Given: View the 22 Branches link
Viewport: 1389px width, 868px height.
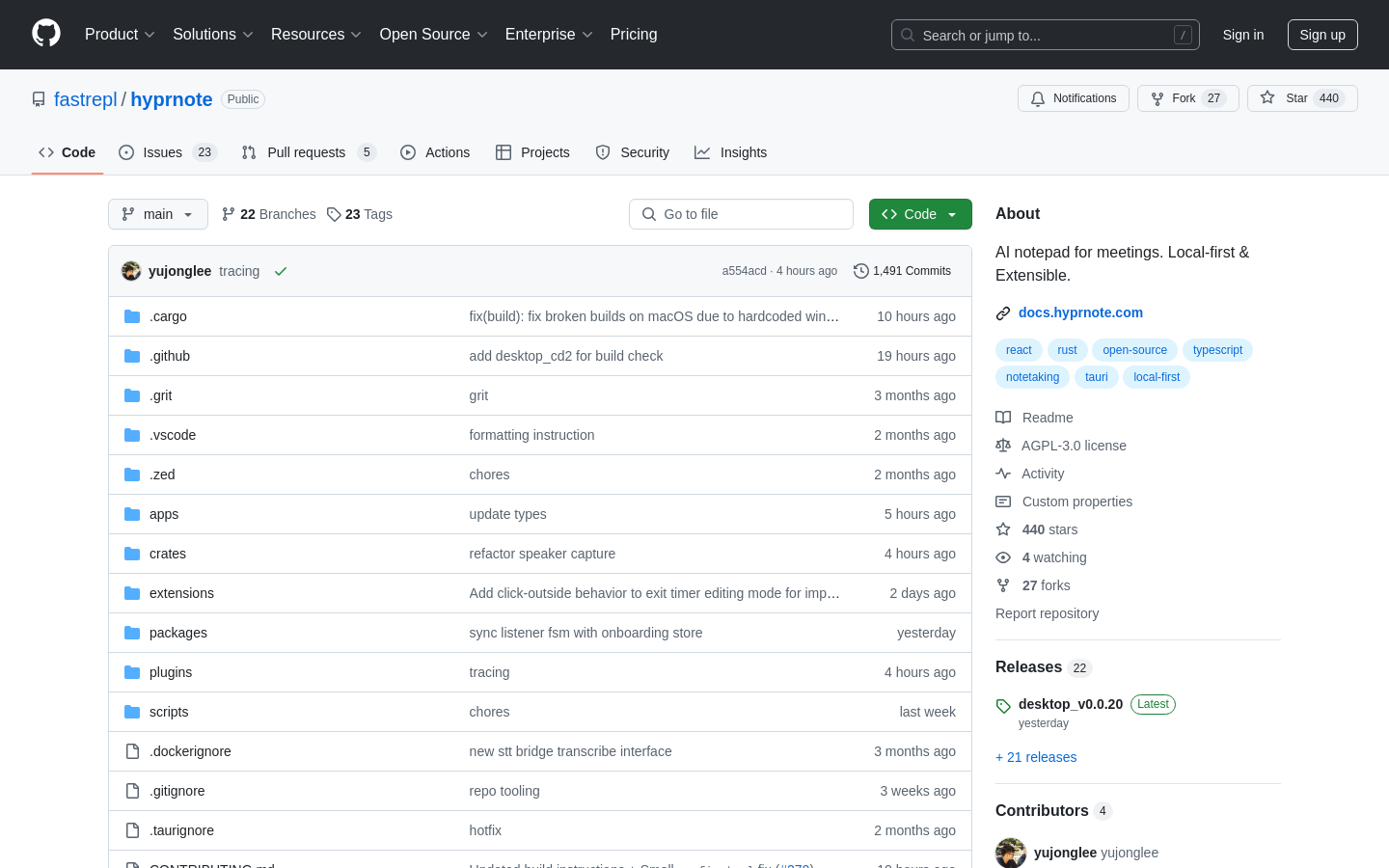Looking at the screenshot, I should [269, 214].
